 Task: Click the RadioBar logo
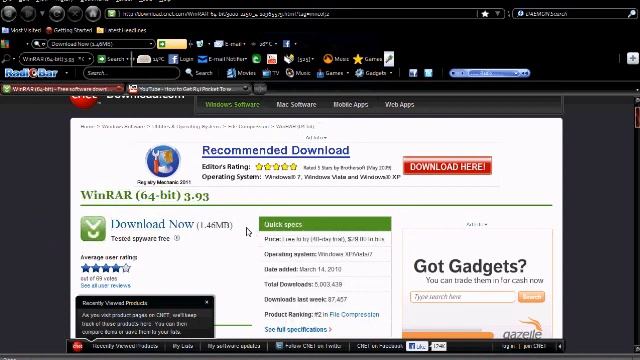click(x=31, y=73)
